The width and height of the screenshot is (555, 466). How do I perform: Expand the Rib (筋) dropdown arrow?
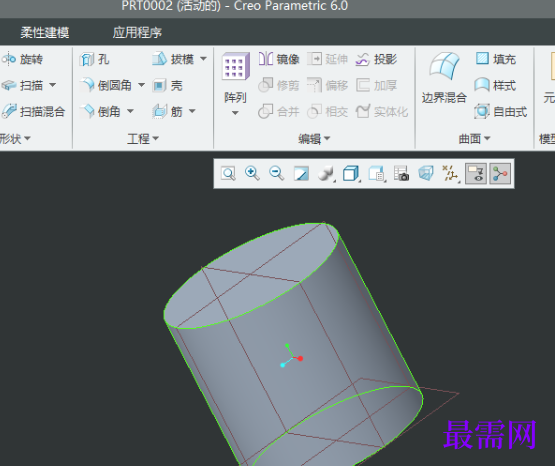[192, 111]
